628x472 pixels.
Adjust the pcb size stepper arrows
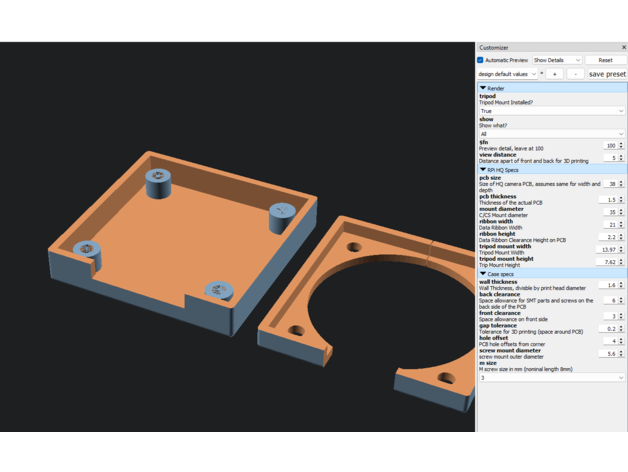tap(621, 184)
